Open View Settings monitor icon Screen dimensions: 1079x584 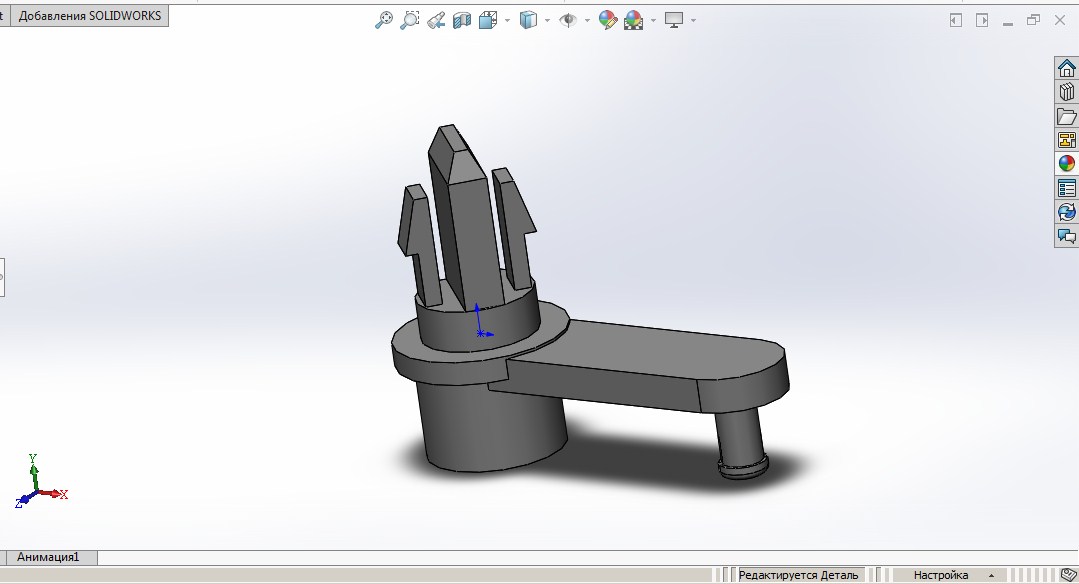pyautogui.click(x=674, y=20)
